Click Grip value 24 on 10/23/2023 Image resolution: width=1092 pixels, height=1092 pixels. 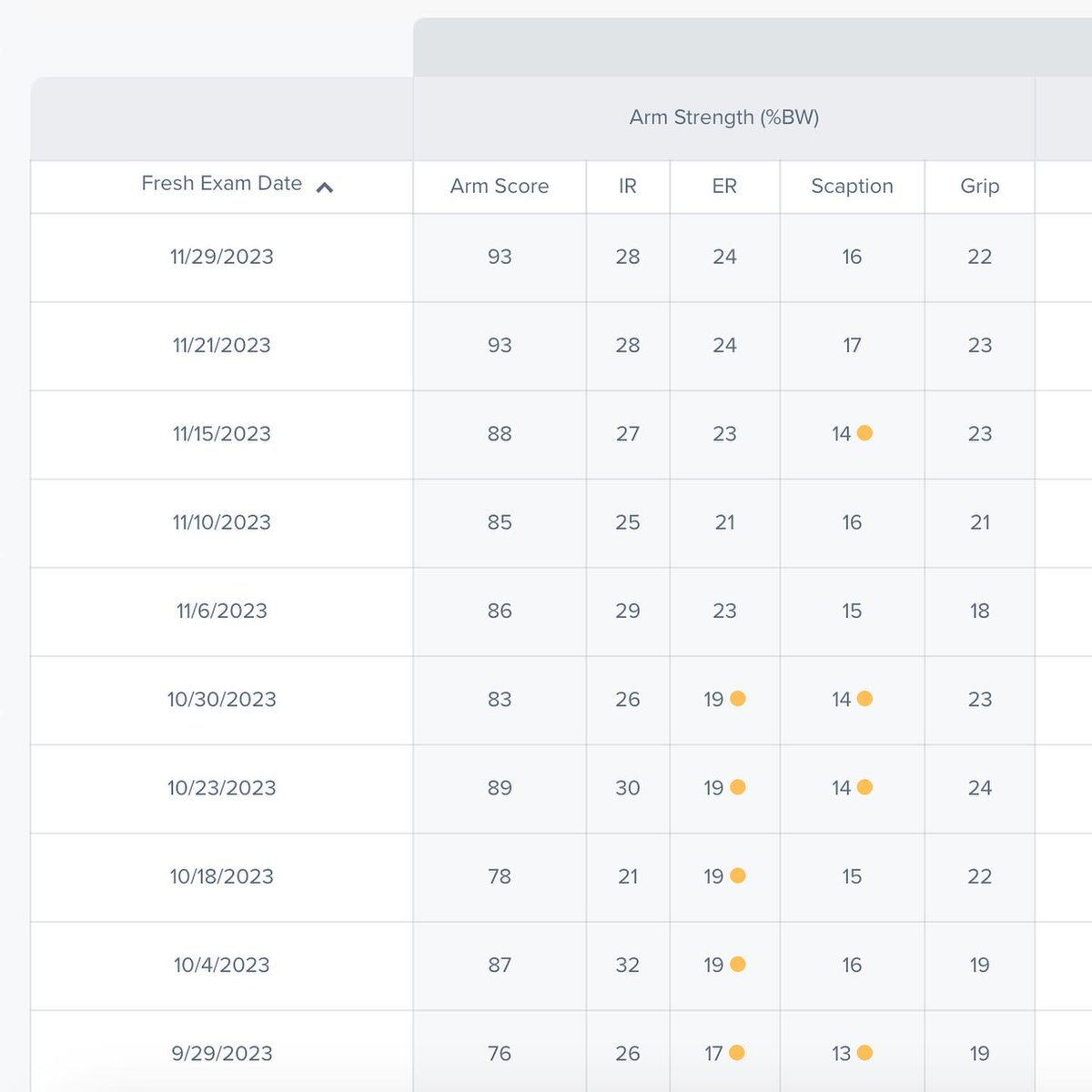coord(980,788)
